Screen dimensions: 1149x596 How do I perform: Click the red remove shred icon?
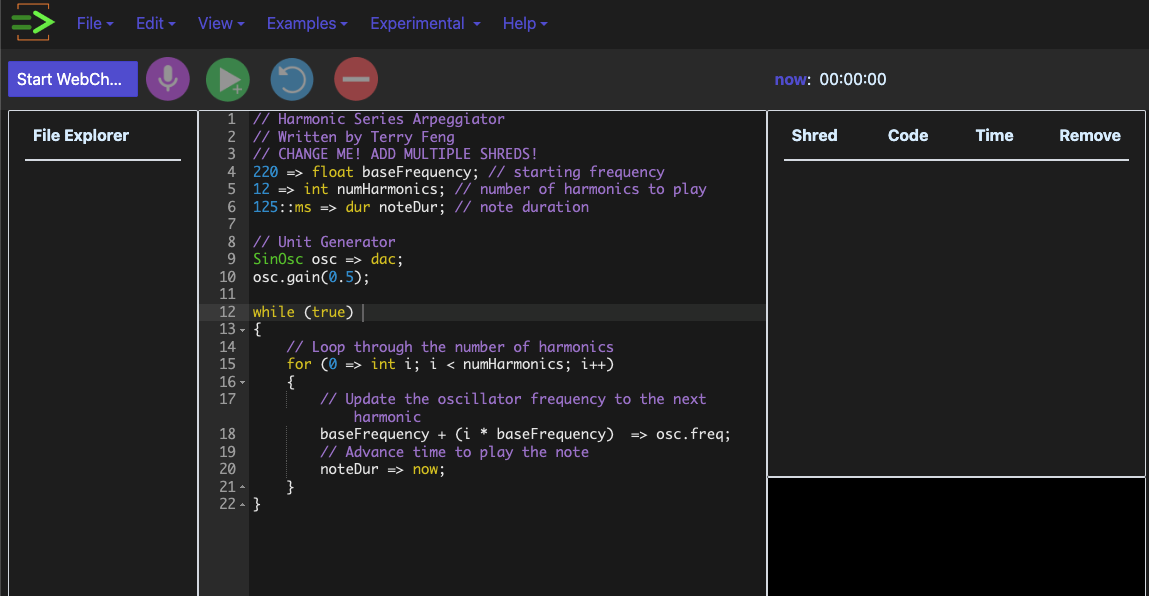(x=356, y=79)
